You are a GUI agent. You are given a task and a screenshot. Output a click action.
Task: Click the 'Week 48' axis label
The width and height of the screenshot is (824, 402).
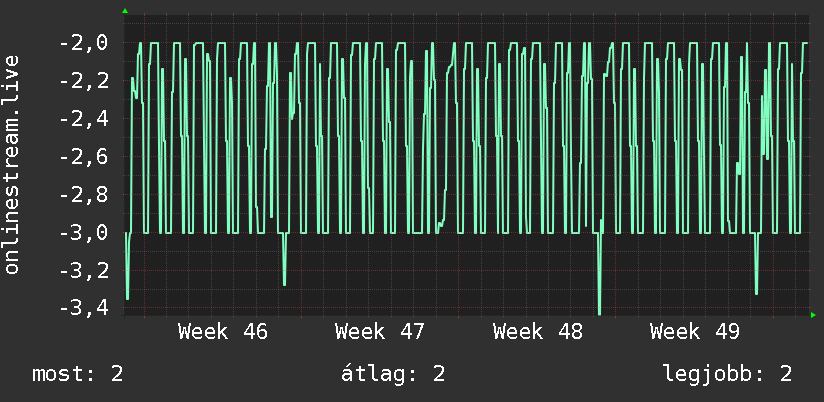pos(538,332)
